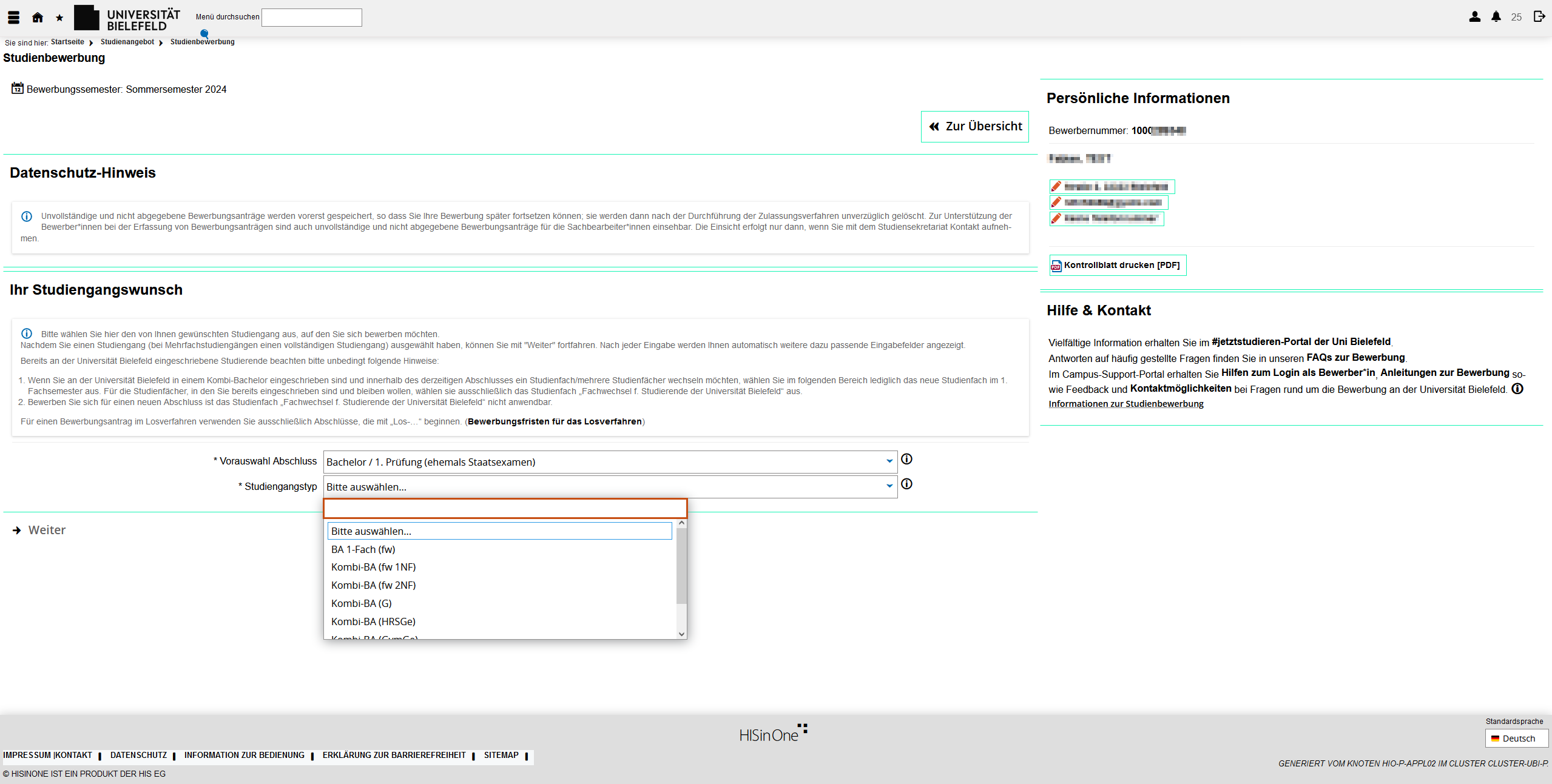Select BA 1-Fach (fw) option
The width and height of the screenshot is (1552, 784).
pyautogui.click(x=363, y=549)
